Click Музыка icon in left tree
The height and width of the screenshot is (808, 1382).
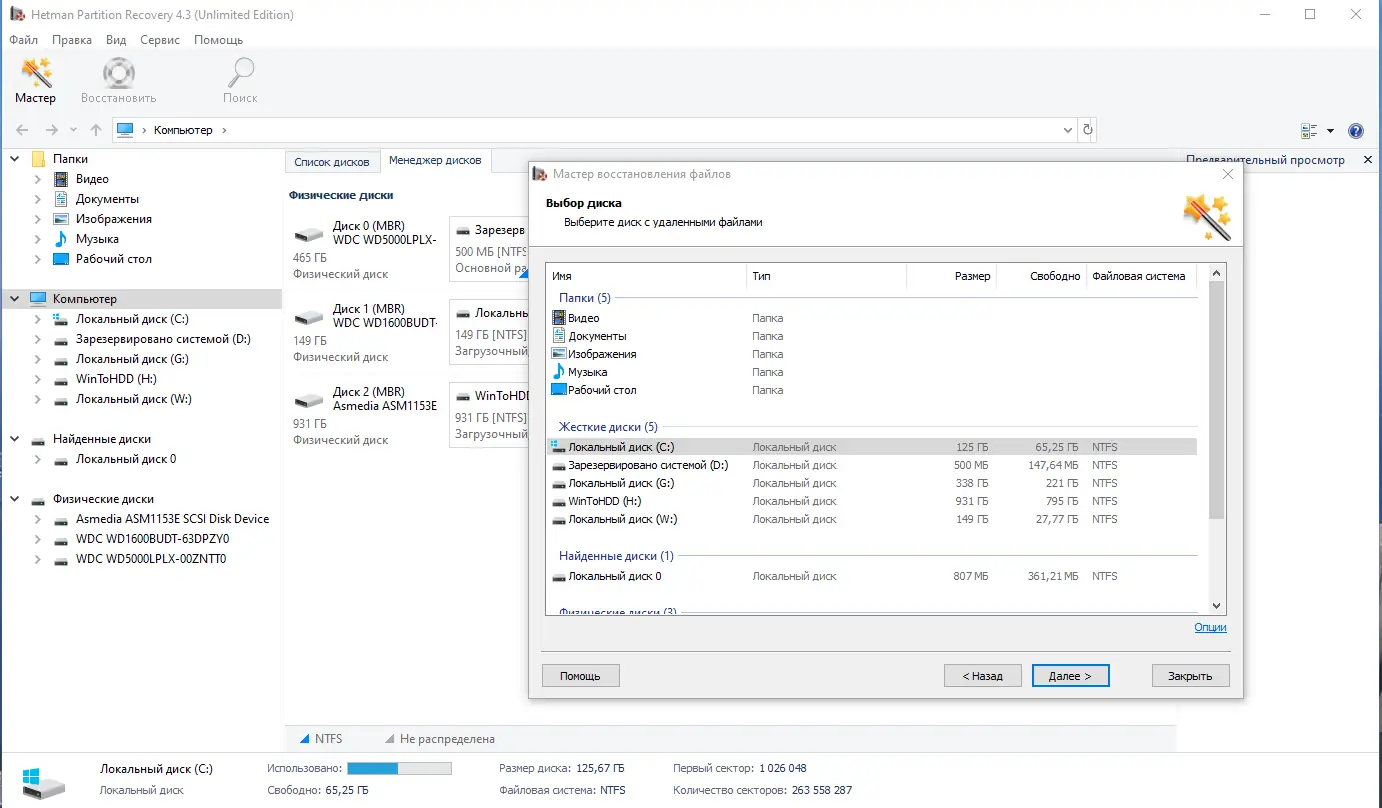pyautogui.click(x=61, y=239)
